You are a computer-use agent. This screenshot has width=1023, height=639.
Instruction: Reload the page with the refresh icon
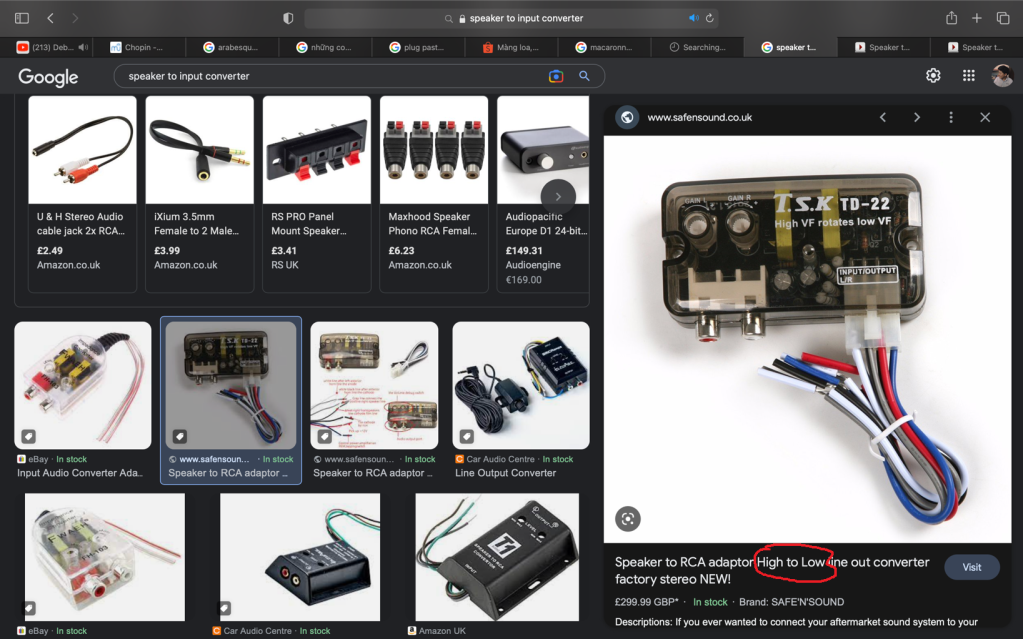click(x=710, y=18)
